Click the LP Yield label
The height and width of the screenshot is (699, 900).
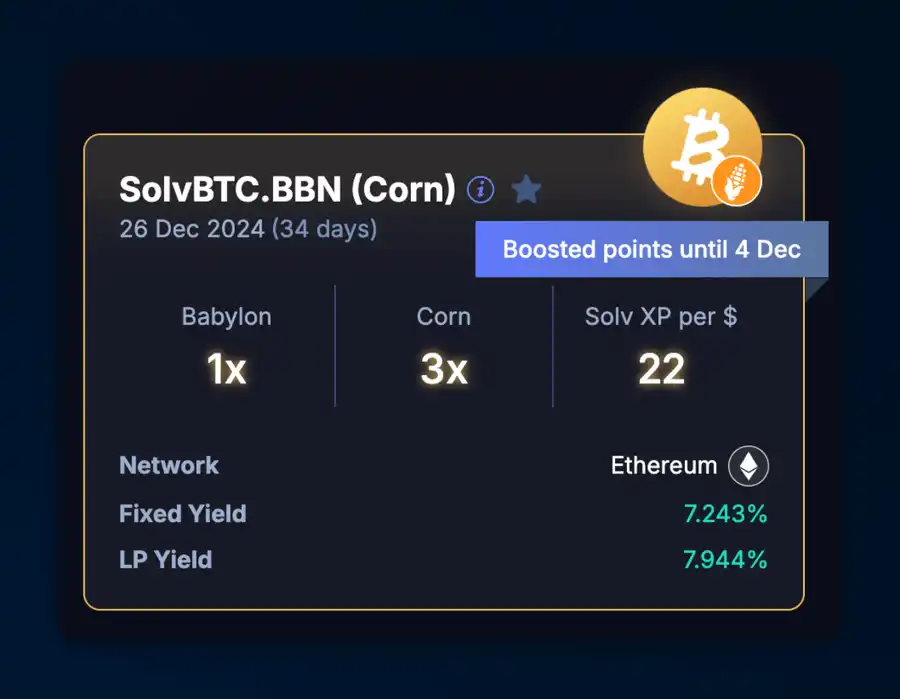tap(166, 560)
